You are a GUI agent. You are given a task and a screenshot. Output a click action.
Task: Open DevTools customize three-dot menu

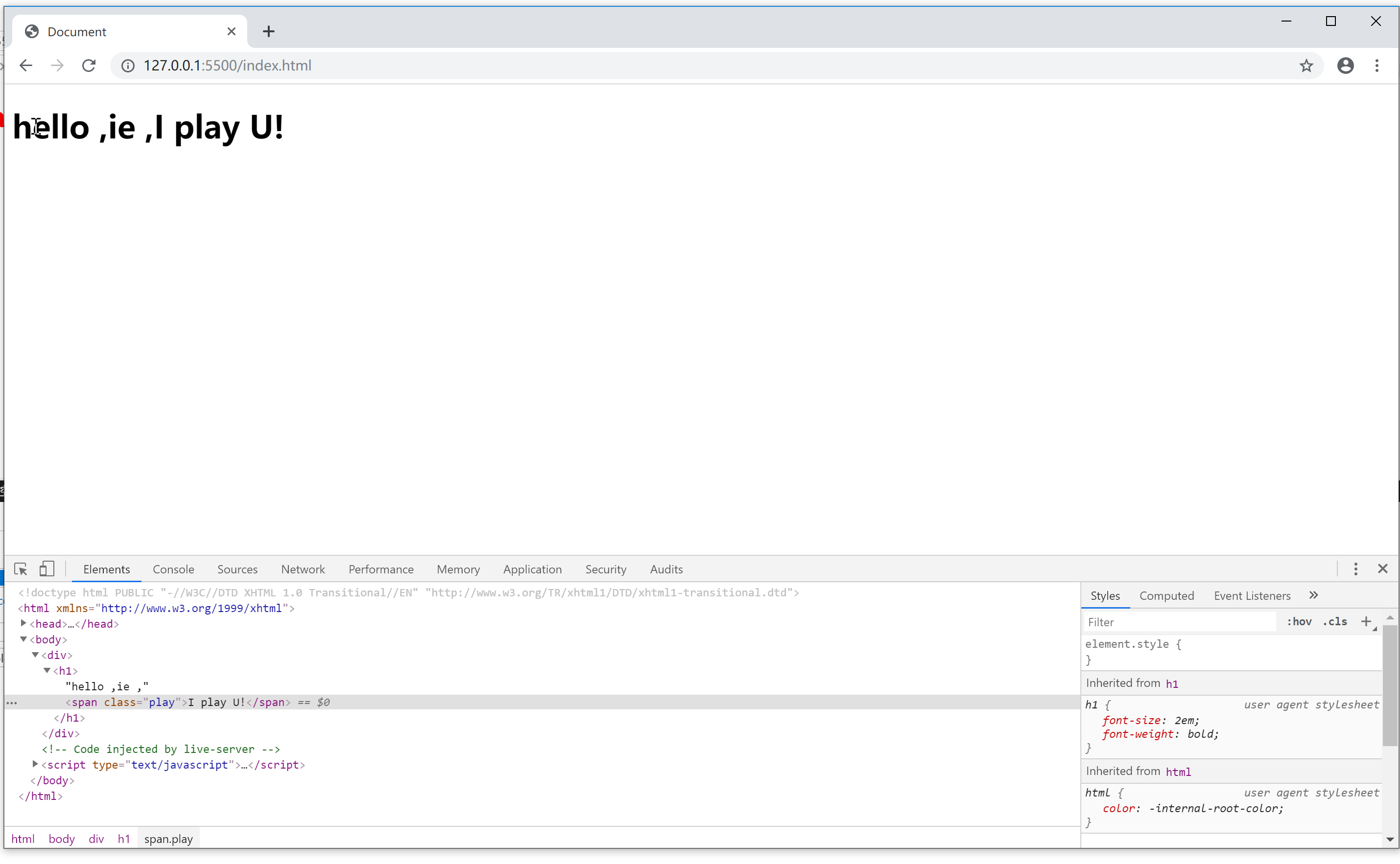pyautogui.click(x=1355, y=569)
